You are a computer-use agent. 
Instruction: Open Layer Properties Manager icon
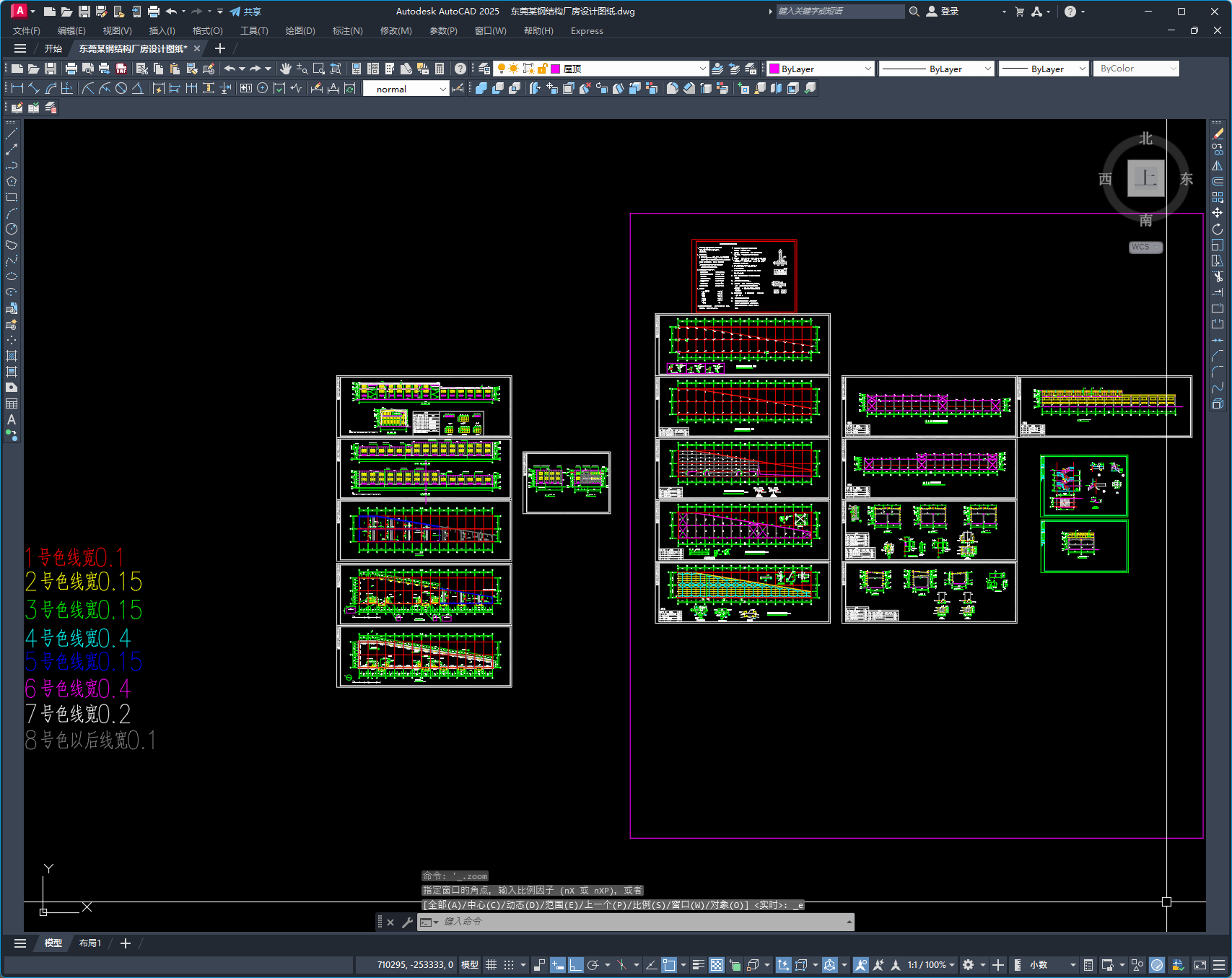click(x=484, y=69)
